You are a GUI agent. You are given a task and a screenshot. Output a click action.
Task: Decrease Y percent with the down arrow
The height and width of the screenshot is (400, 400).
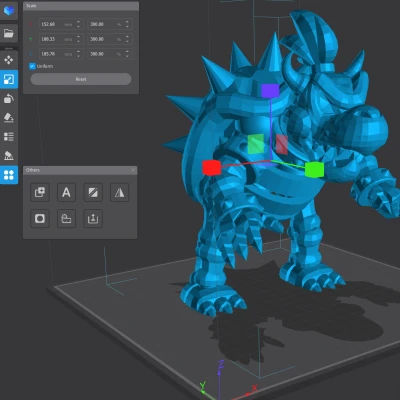[x=127, y=41]
